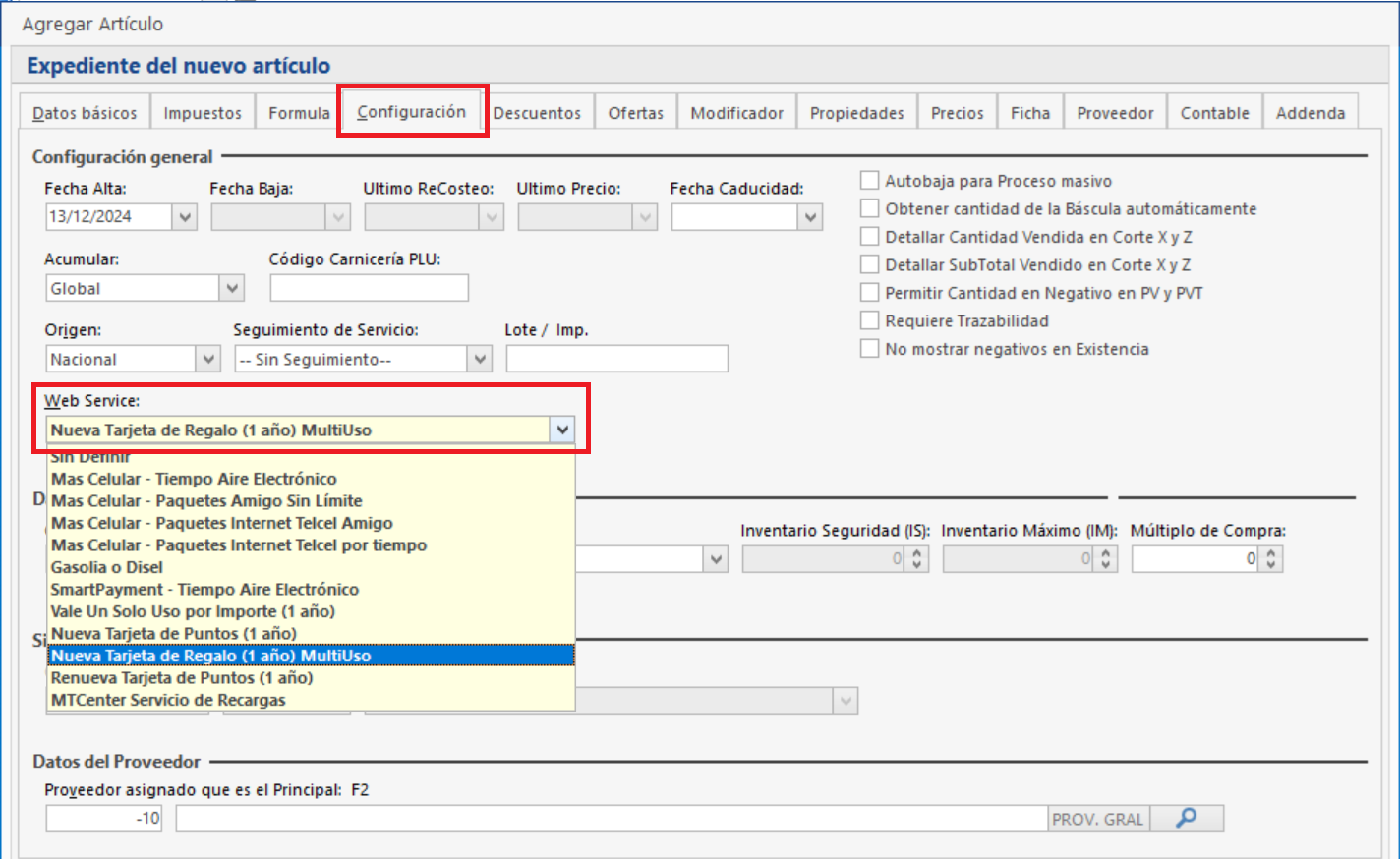1400x859 pixels.
Task: Go to the Precios tab
Action: pos(958,113)
